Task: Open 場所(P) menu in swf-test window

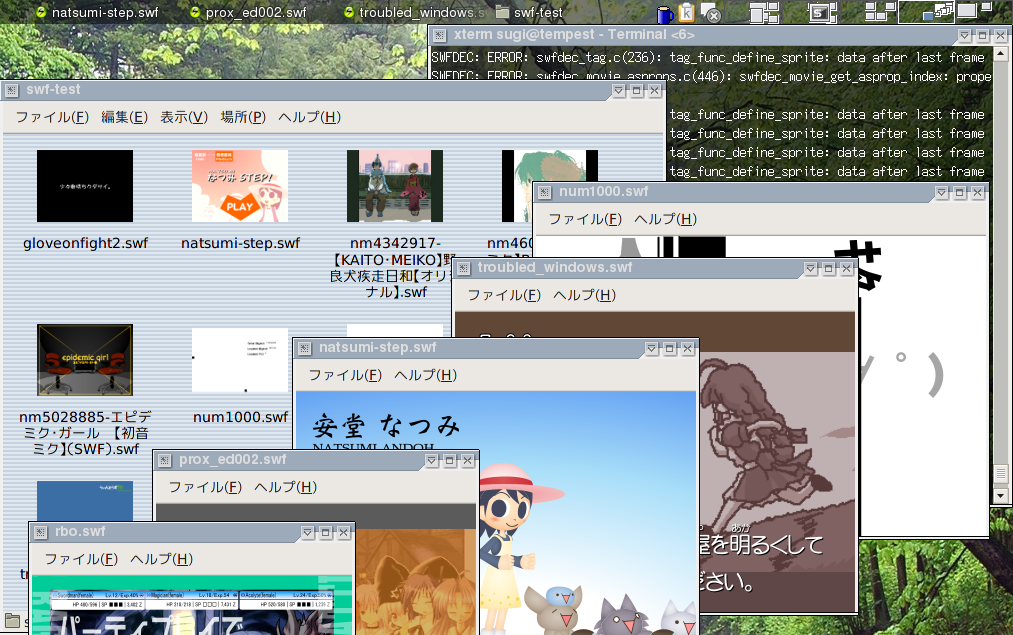Action: pyautogui.click(x=243, y=117)
